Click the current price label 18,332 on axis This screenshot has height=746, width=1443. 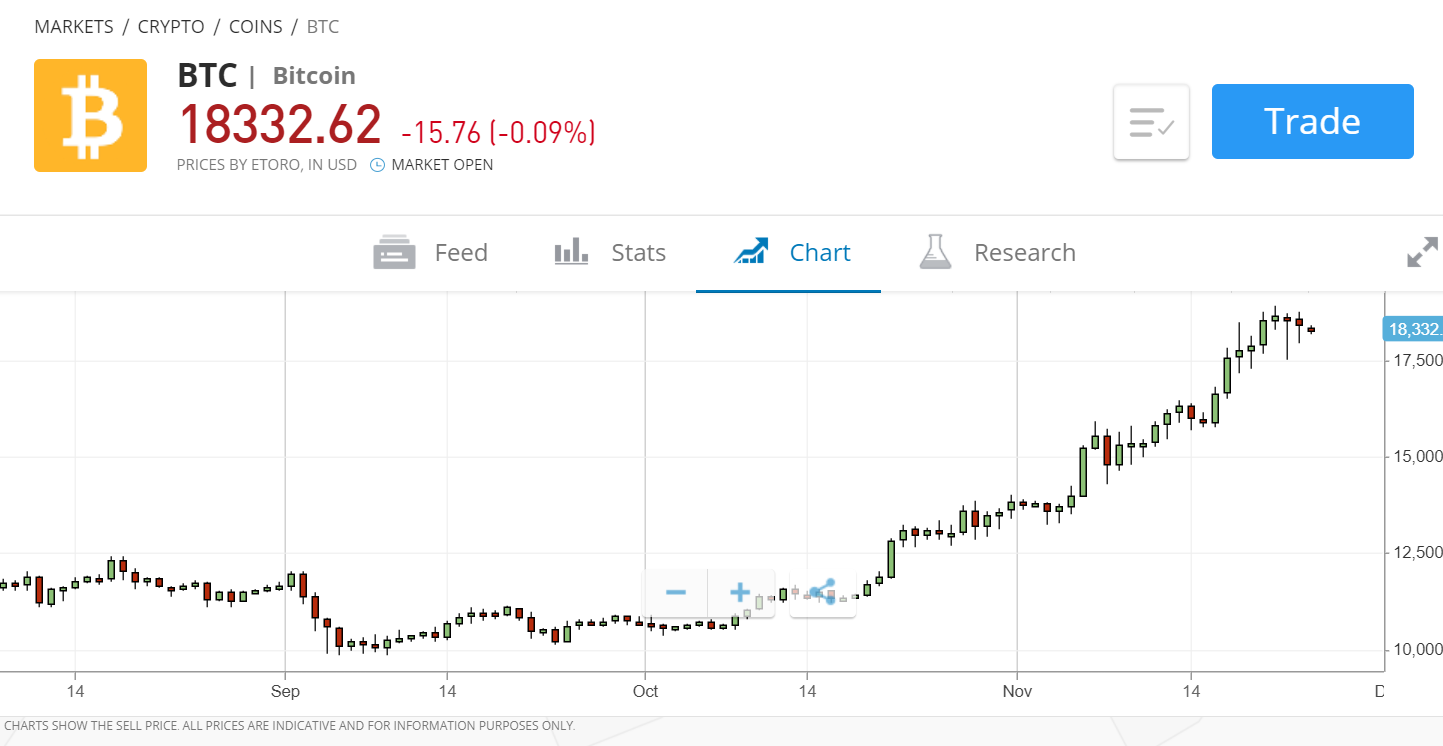point(1412,329)
